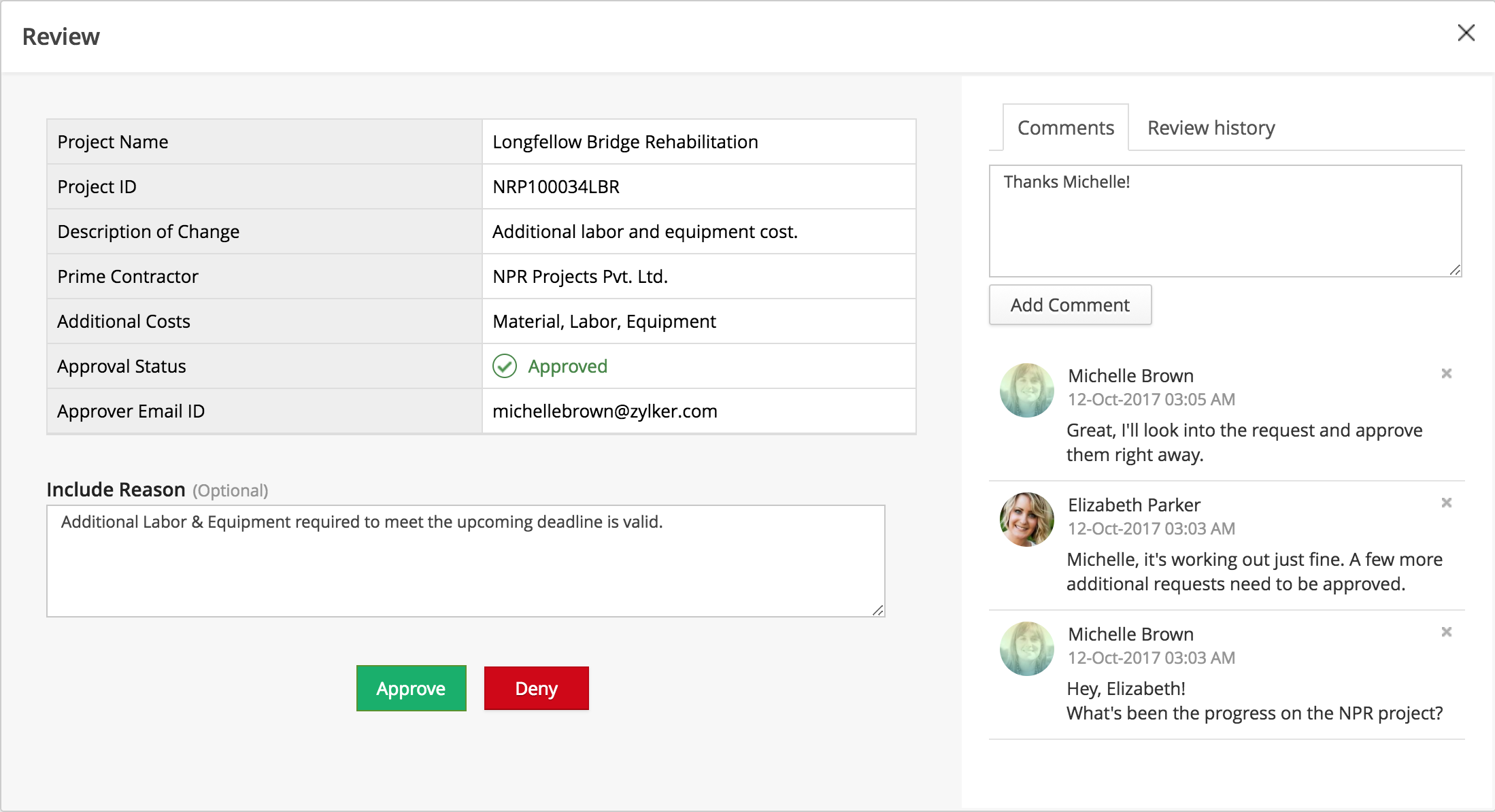The height and width of the screenshot is (812, 1495).
Task: Switch to the Review history tab
Action: pos(1211,128)
